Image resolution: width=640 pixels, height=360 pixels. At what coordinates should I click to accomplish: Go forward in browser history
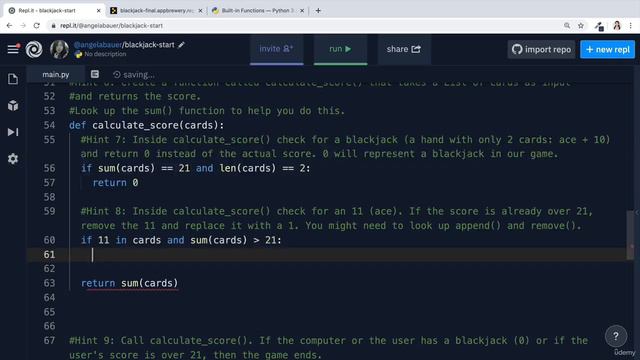(x=23, y=25)
